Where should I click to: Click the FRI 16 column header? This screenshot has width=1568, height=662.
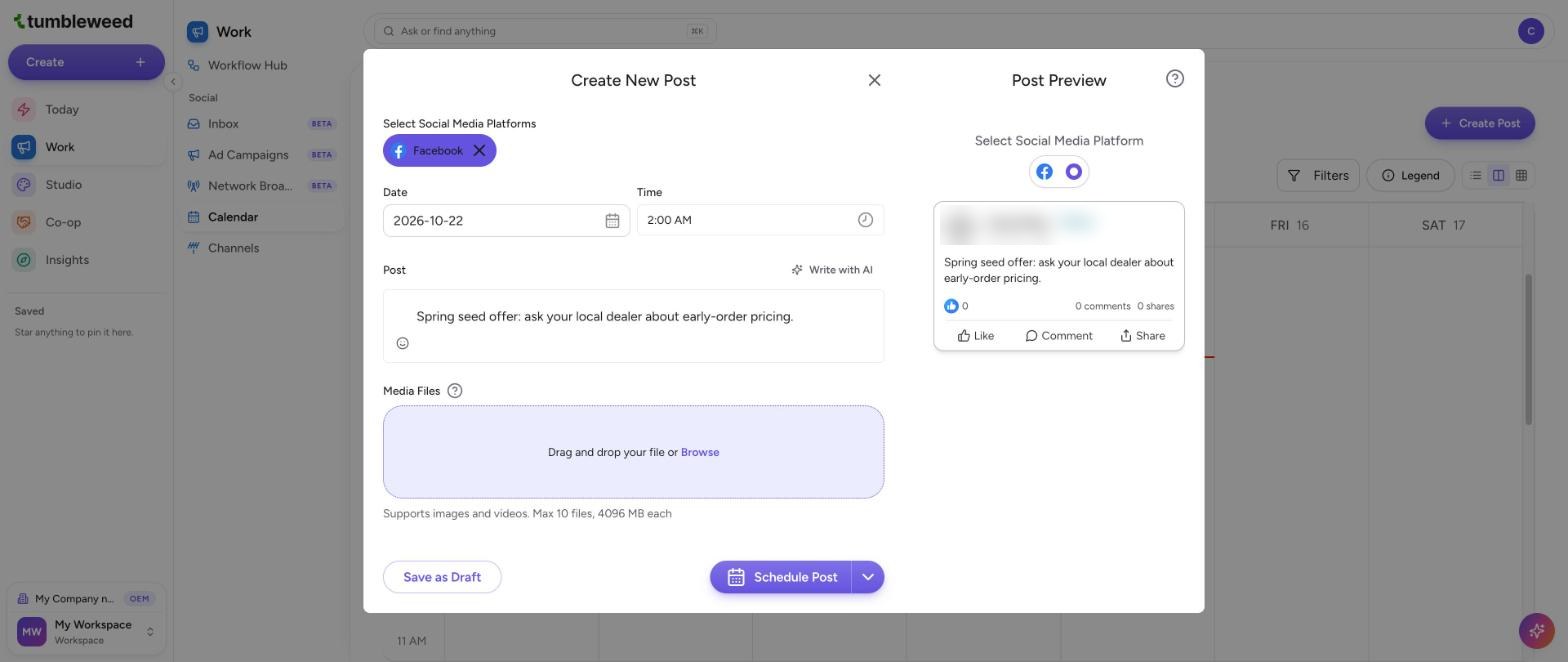1289,225
